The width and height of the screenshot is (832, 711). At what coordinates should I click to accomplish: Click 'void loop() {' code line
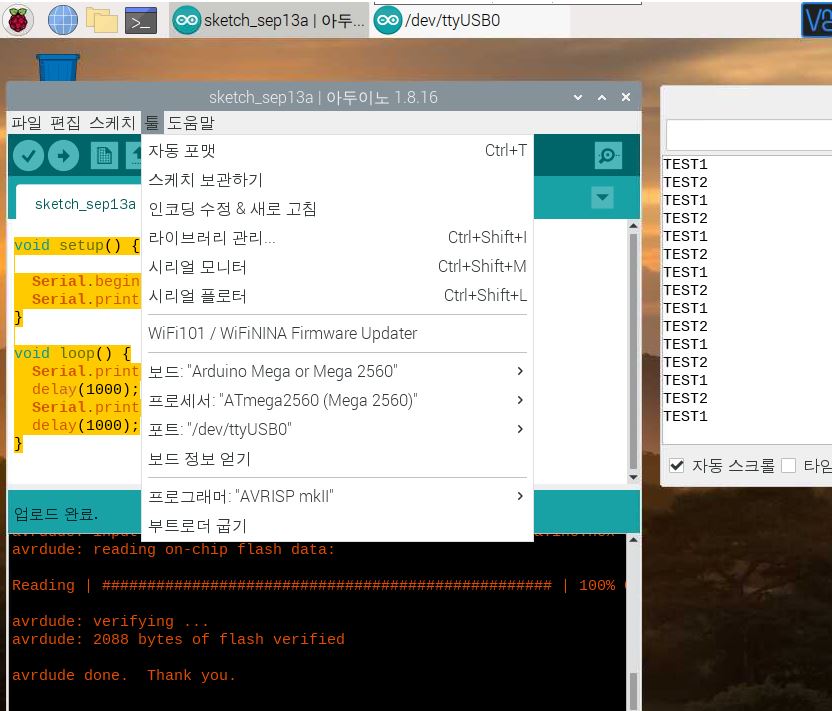73,353
